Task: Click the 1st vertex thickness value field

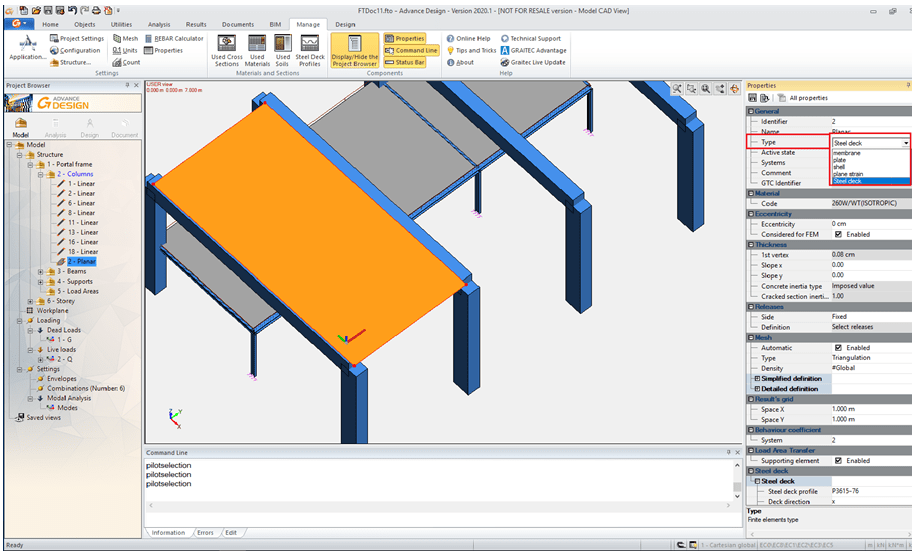Action: [x=870, y=254]
